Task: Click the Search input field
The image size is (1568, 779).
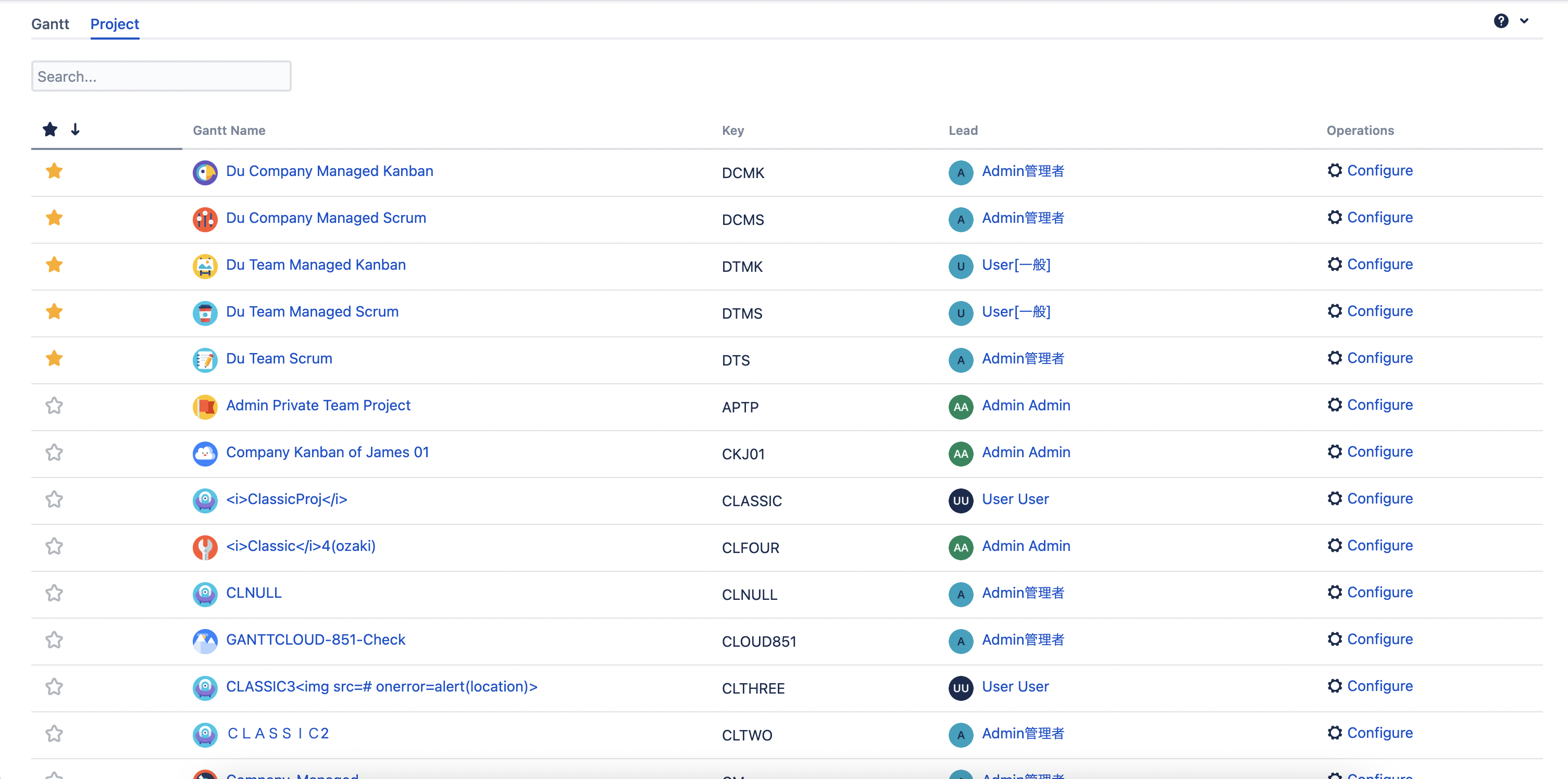Action: (160, 76)
